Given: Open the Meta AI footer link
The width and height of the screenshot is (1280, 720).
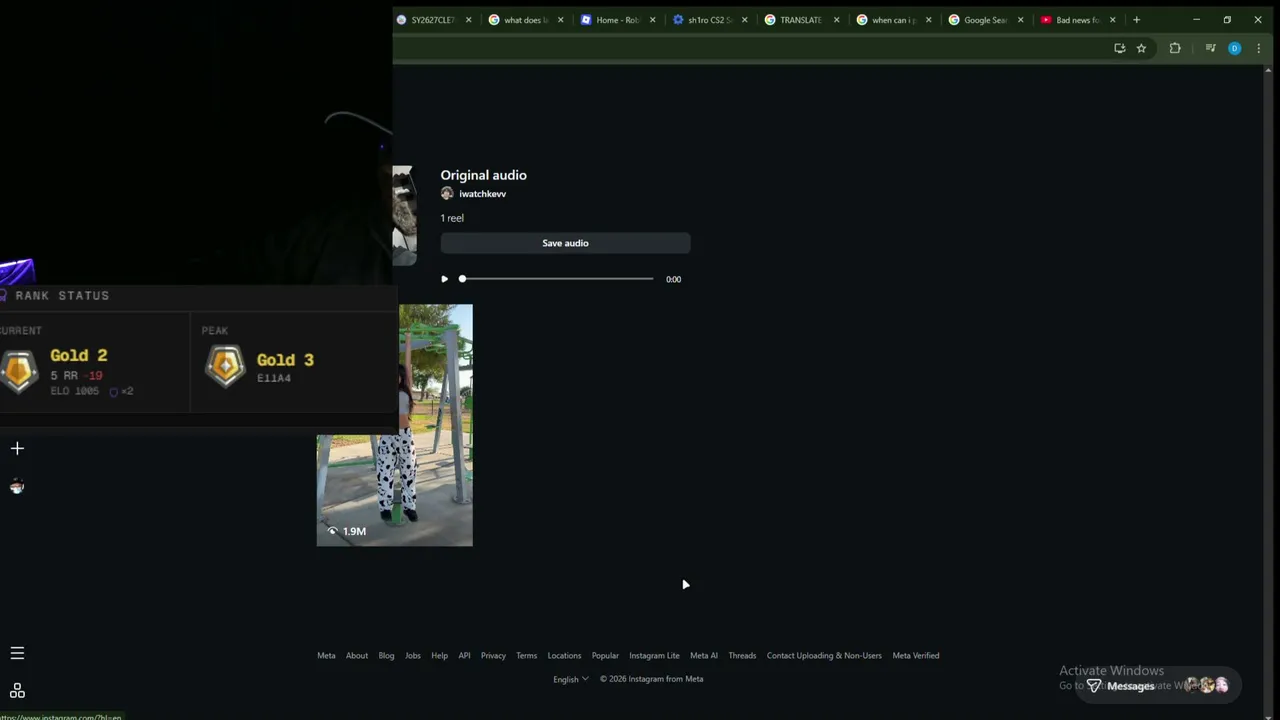Looking at the screenshot, I should [704, 656].
